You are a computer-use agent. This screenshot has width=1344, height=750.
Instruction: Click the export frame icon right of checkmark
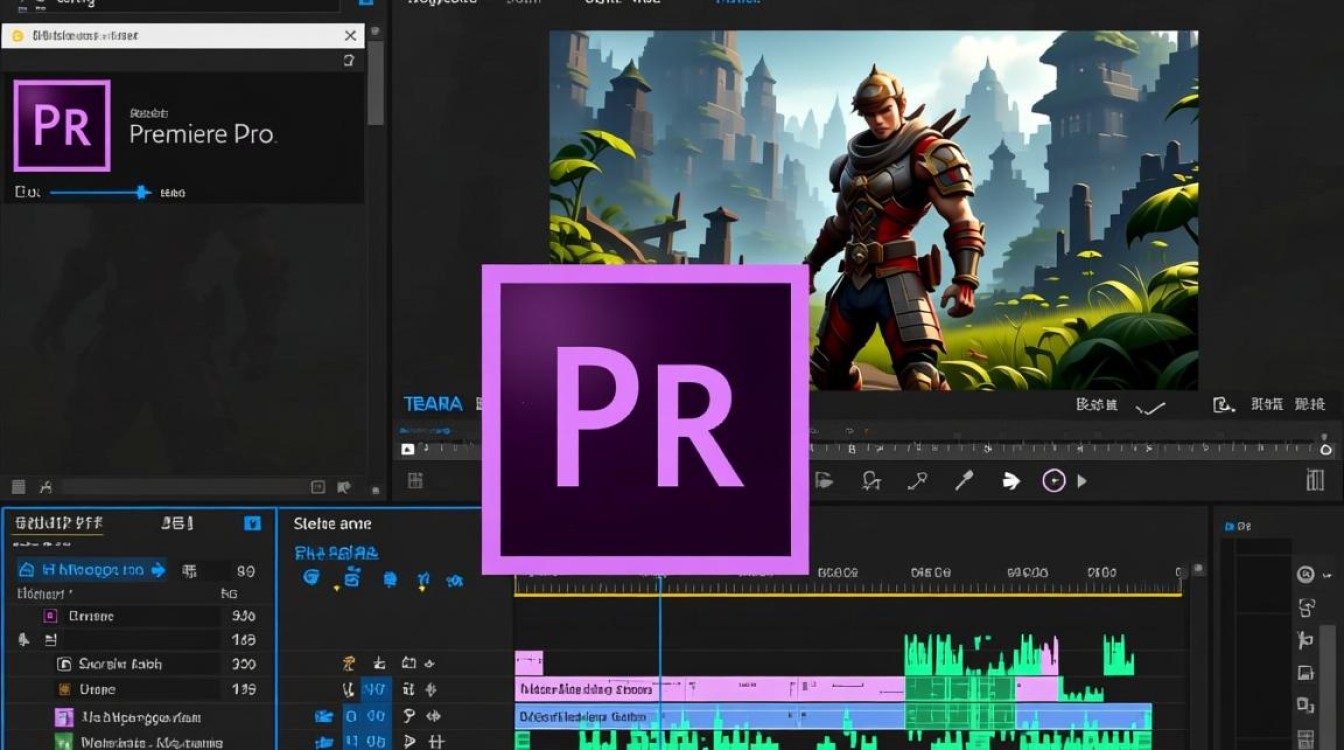pyautogui.click(x=1223, y=405)
